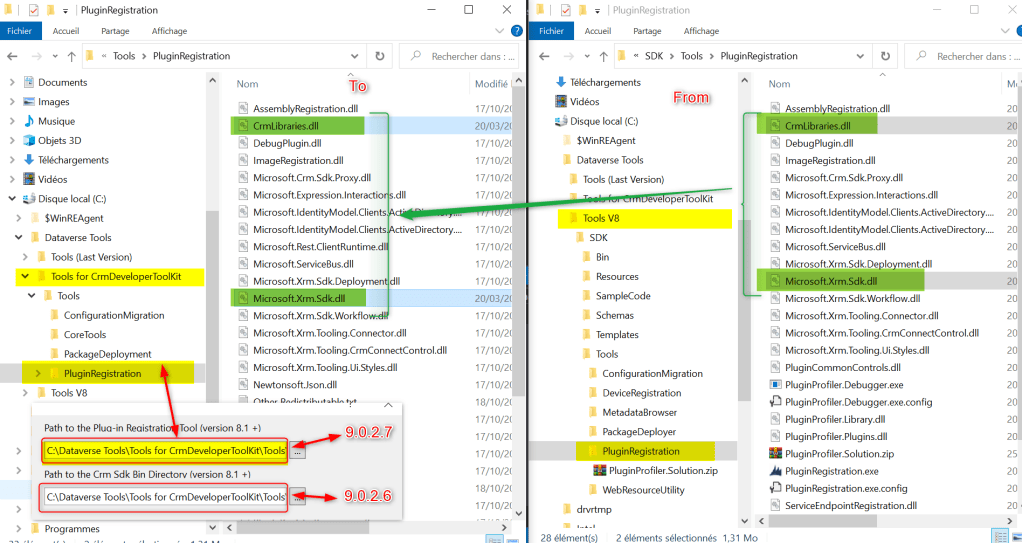The height and width of the screenshot is (543, 1022).
Task: Select Newtonsoft.Json.dll in left file list
Action: (x=297, y=384)
